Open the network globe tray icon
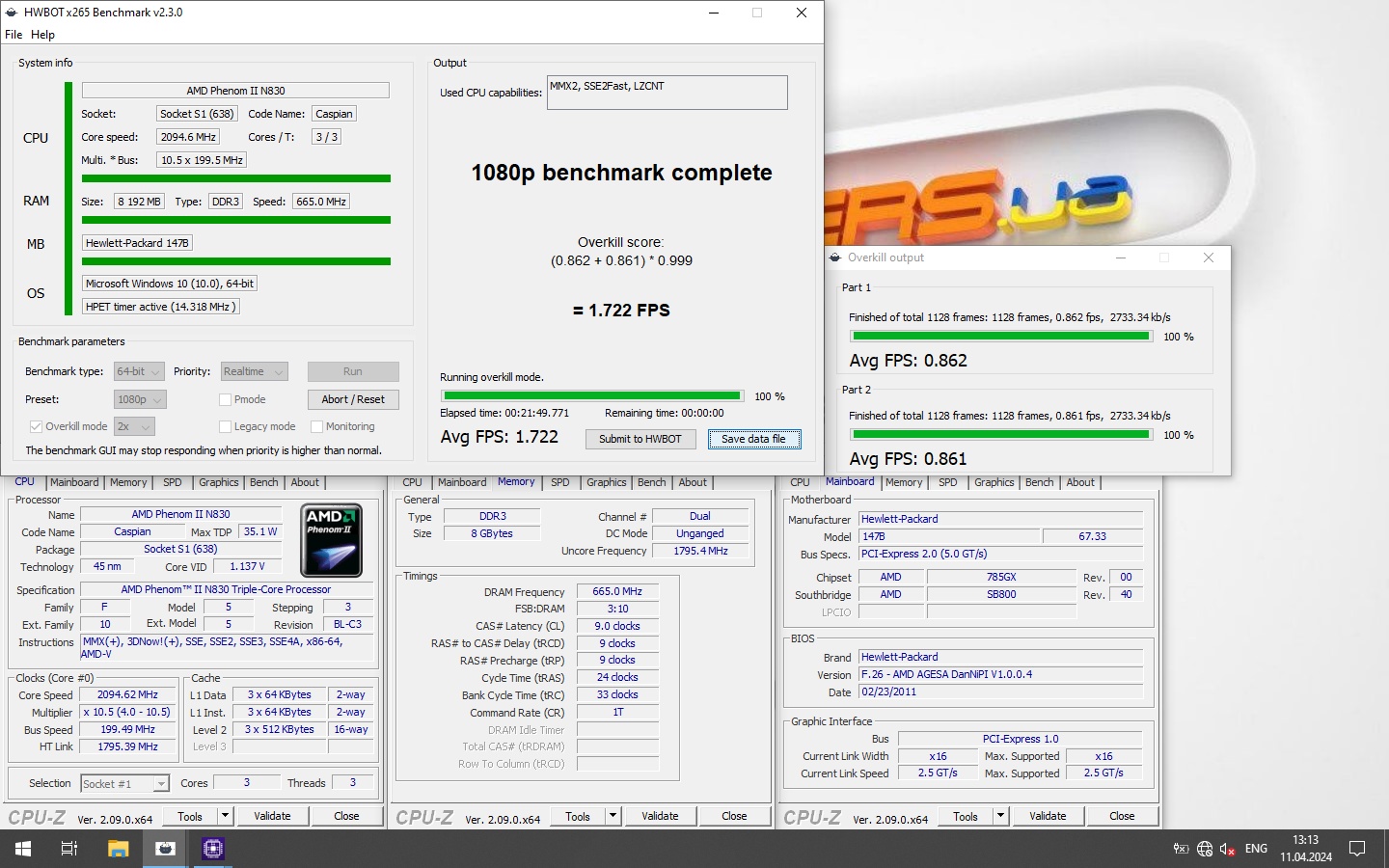Image resolution: width=1389 pixels, height=868 pixels. (1205, 849)
